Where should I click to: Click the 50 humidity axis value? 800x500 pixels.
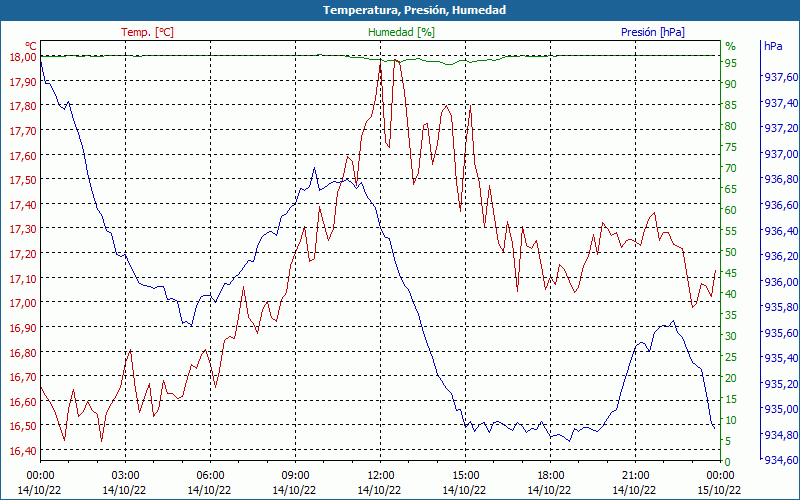(731, 252)
